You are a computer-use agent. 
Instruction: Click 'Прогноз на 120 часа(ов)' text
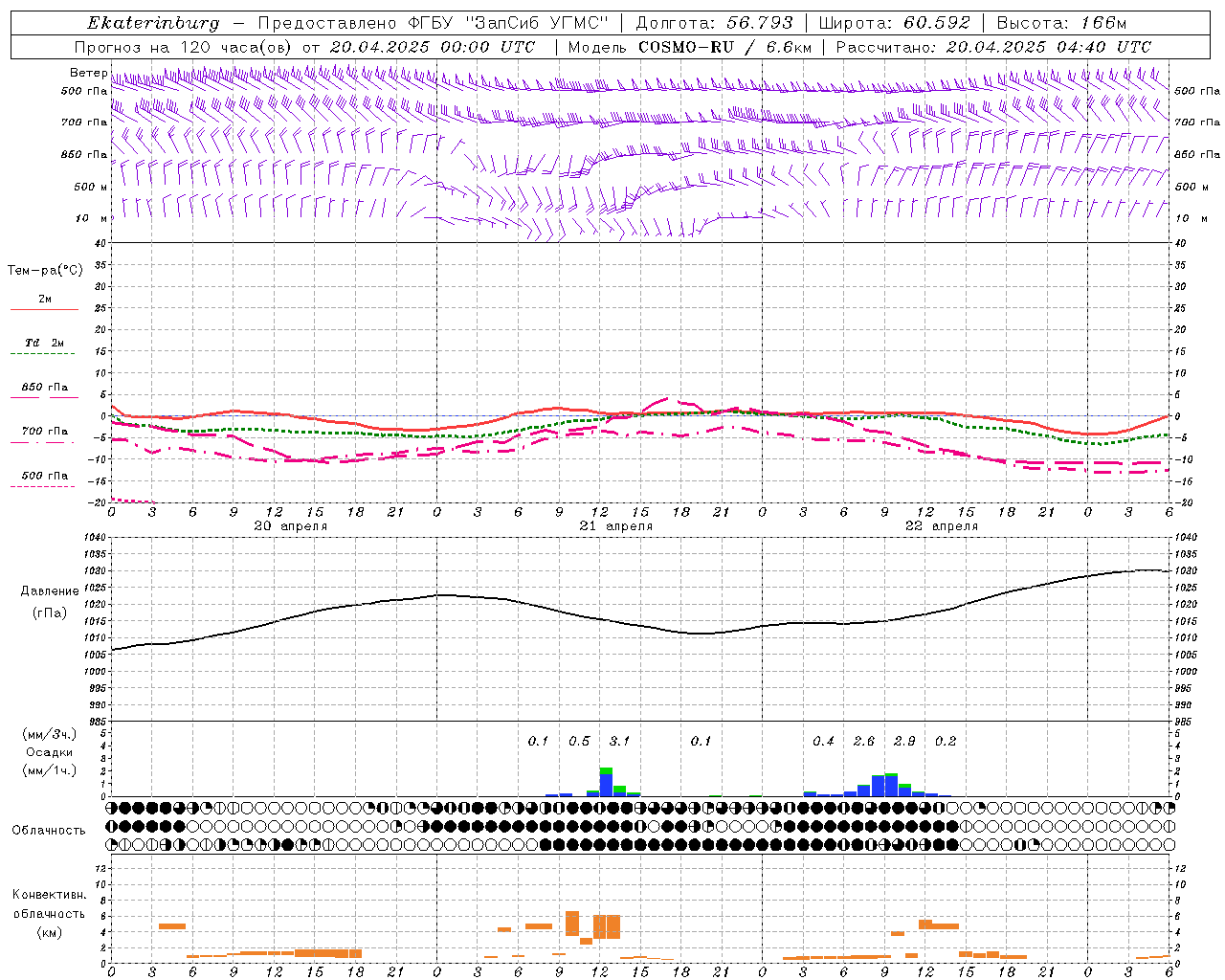point(184,47)
